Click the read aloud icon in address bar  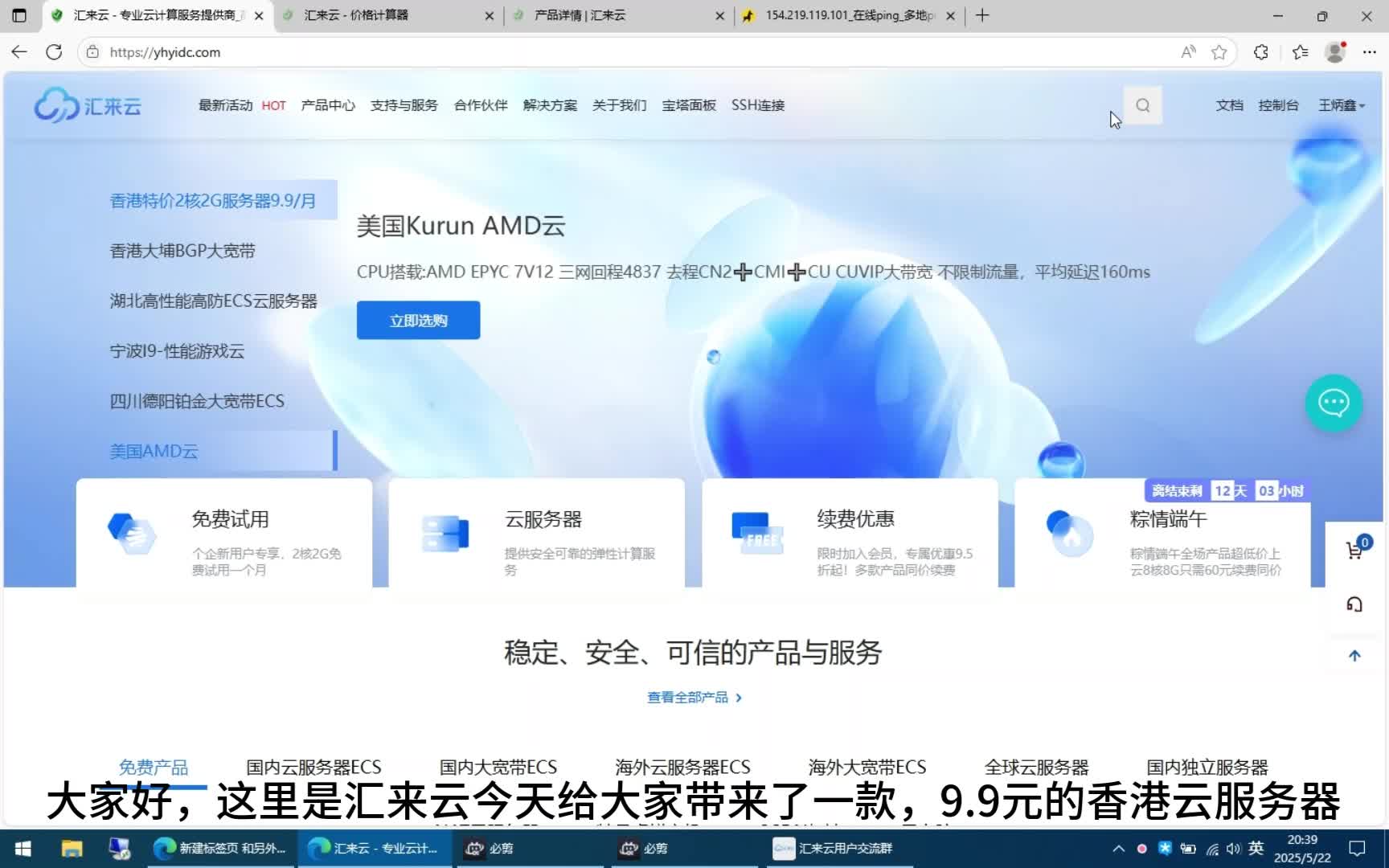1188,52
